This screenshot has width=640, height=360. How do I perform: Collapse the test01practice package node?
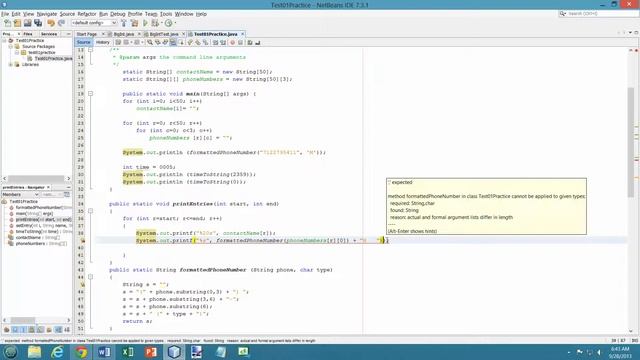(17, 53)
